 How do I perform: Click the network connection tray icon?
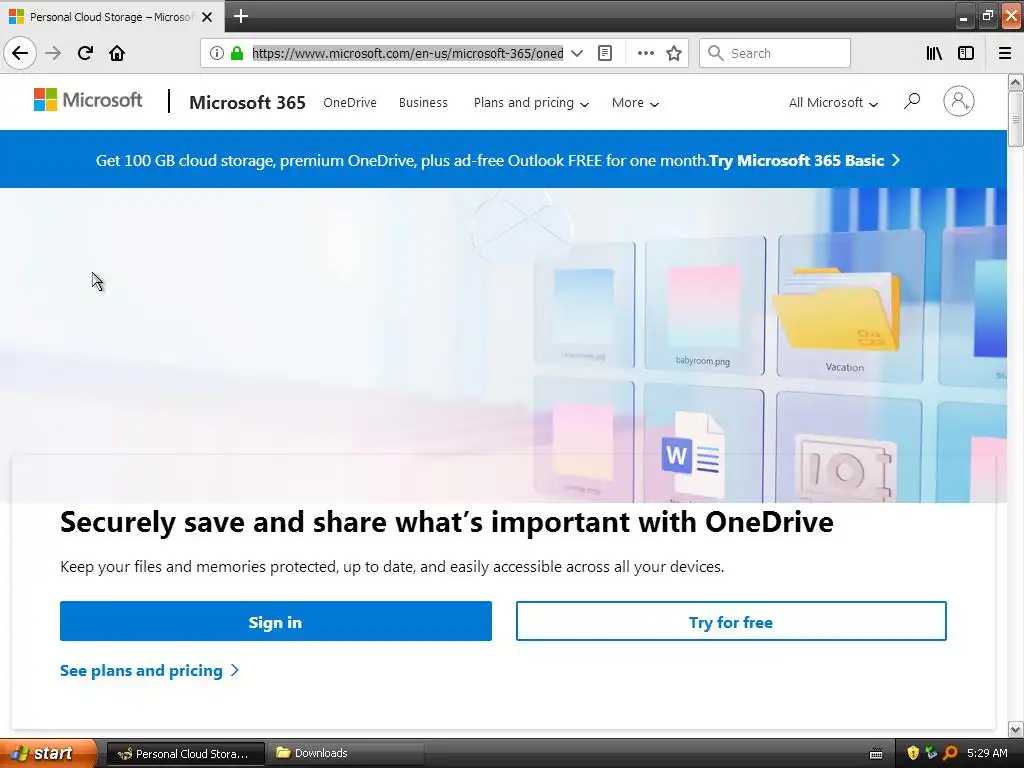[x=931, y=753]
